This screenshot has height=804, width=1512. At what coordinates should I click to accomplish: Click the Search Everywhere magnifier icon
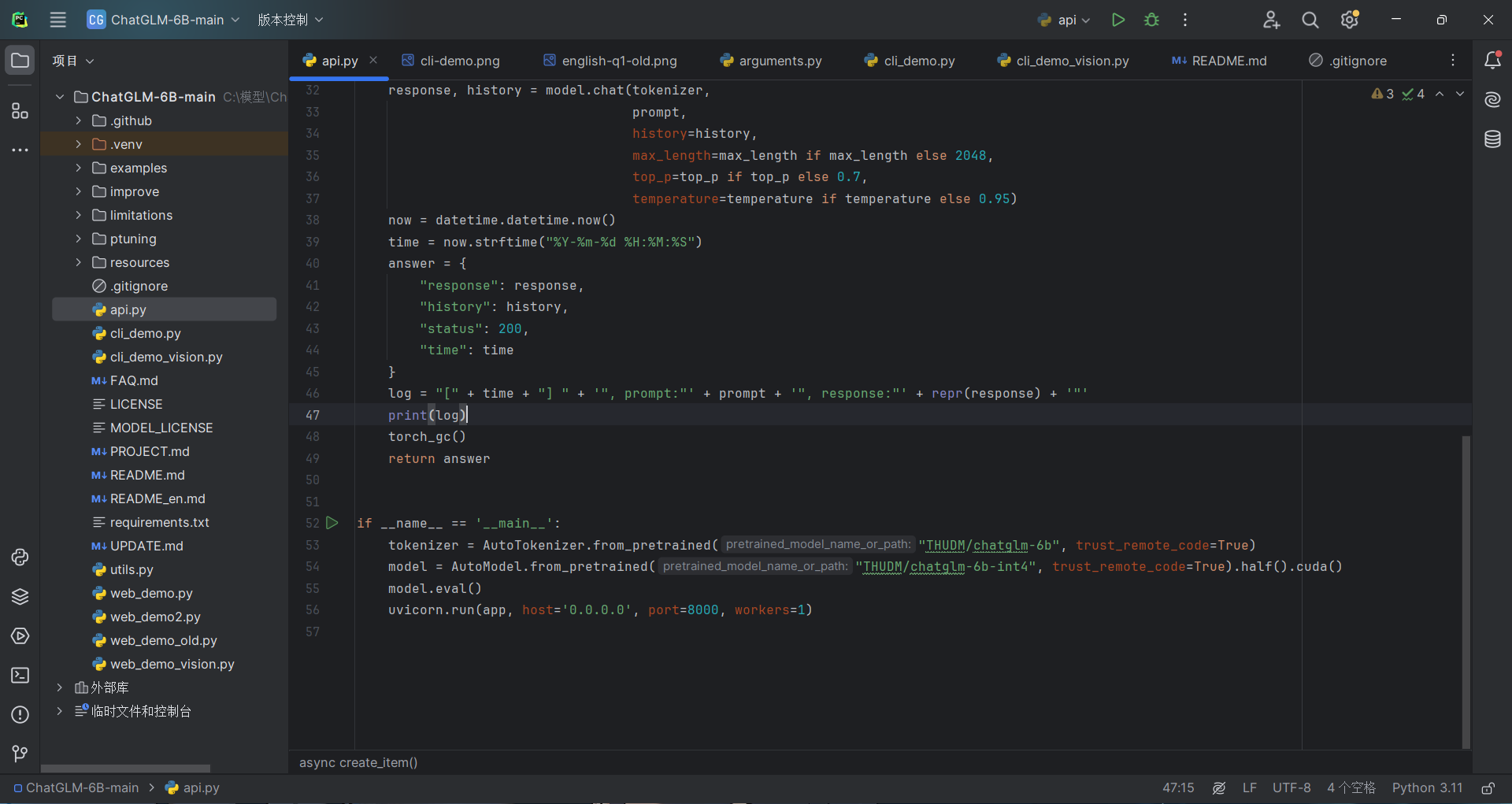pyautogui.click(x=1310, y=20)
